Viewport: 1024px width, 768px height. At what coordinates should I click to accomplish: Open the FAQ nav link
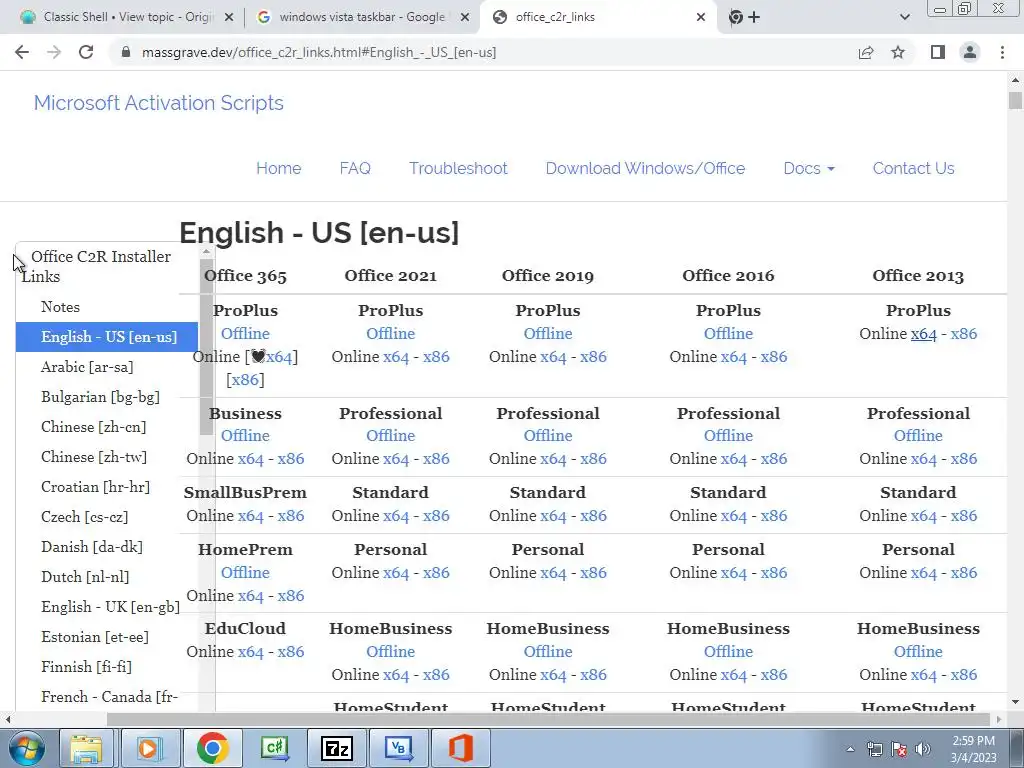pos(355,168)
